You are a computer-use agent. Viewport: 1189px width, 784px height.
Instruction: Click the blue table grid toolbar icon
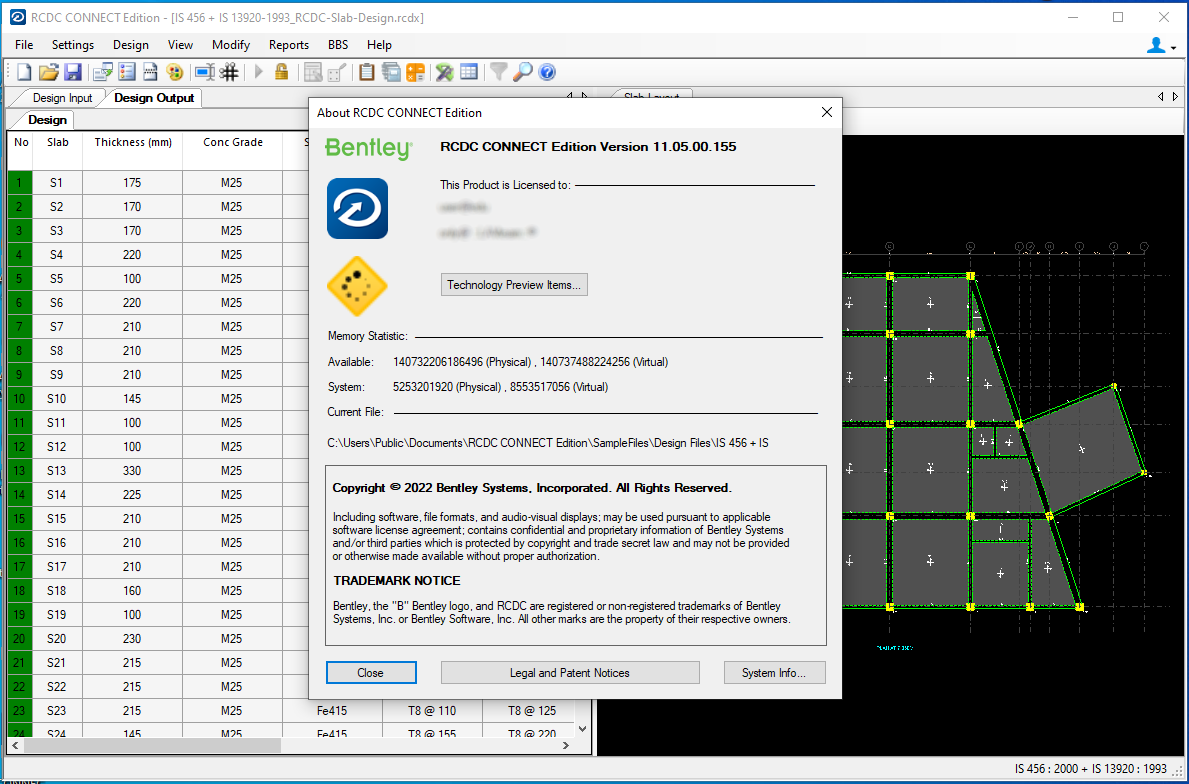click(469, 72)
